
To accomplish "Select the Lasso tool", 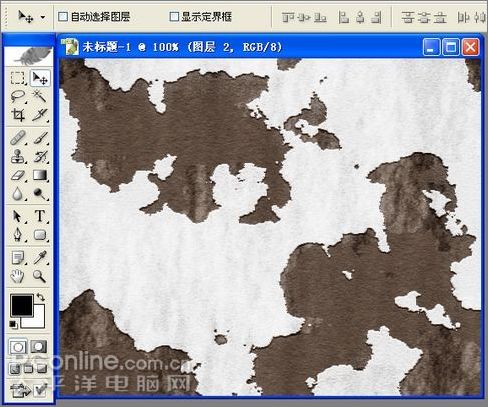I will pos(17,97).
